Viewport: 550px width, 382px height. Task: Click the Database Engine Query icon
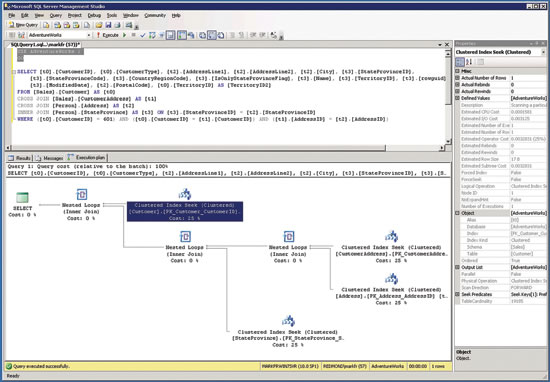(46, 25)
